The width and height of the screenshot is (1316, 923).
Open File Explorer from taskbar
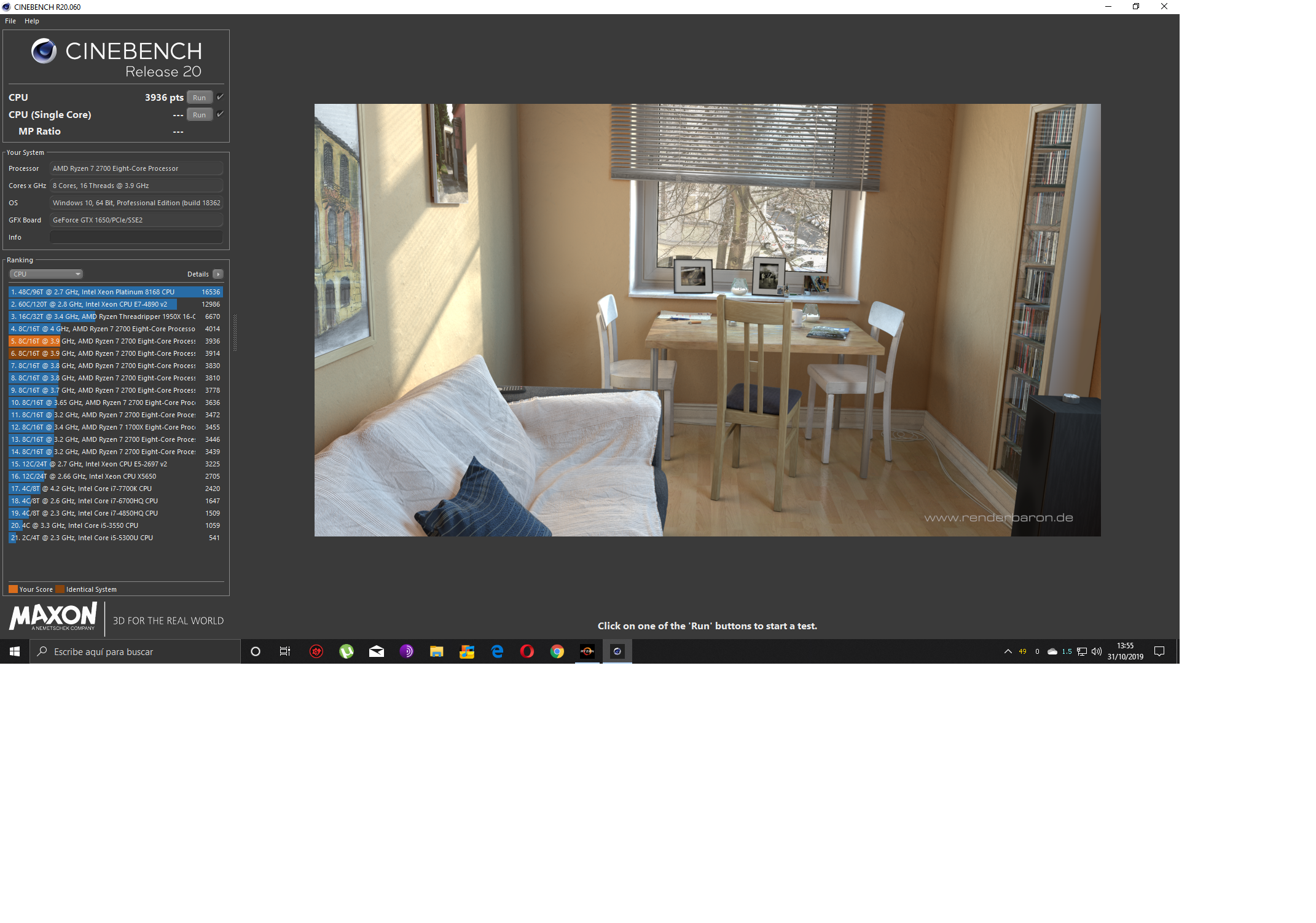[437, 651]
